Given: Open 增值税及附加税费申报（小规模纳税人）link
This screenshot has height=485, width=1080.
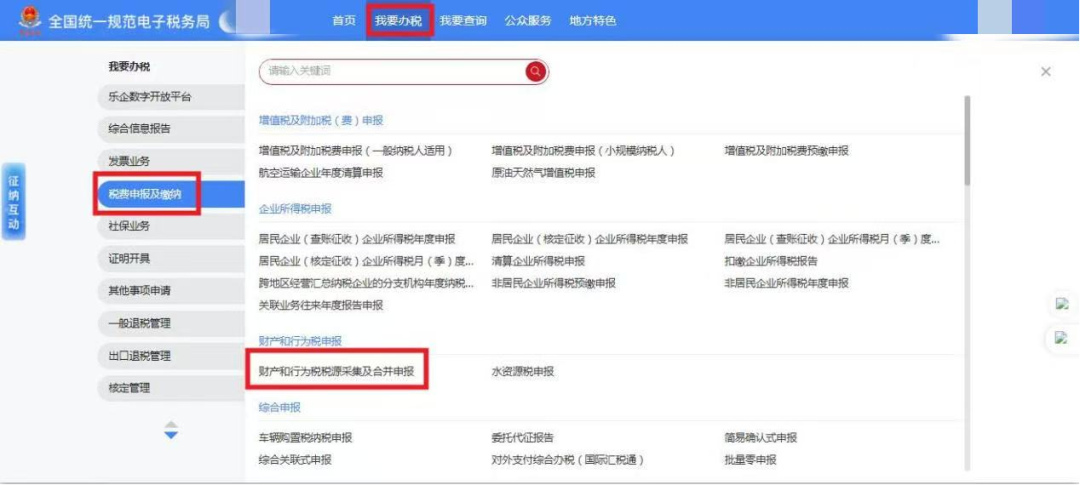Looking at the screenshot, I should (x=583, y=151).
